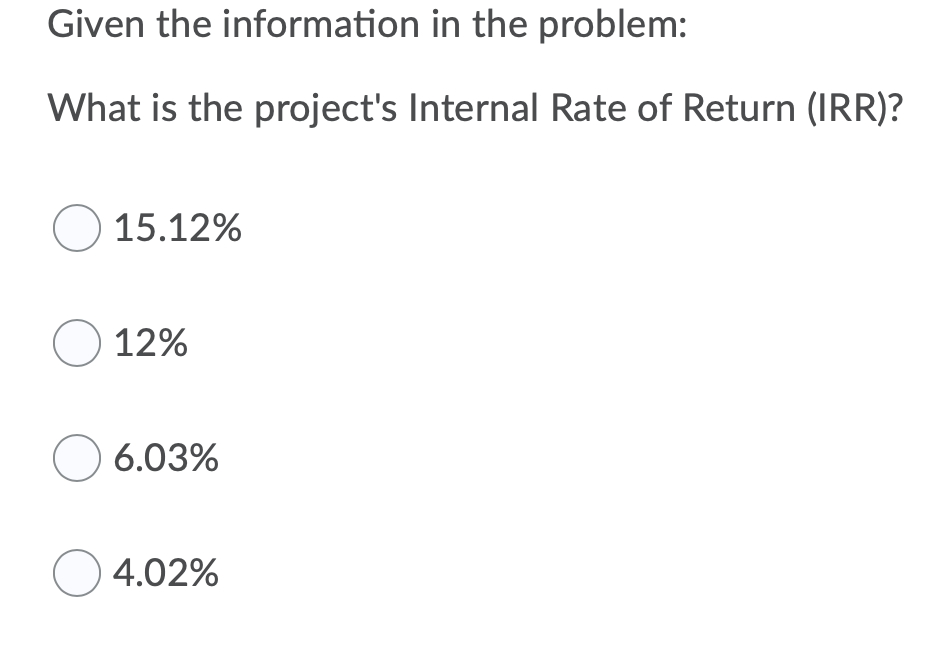Select the topmost answer circle
The width and height of the screenshot is (948, 656).
click(x=76, y=229)
